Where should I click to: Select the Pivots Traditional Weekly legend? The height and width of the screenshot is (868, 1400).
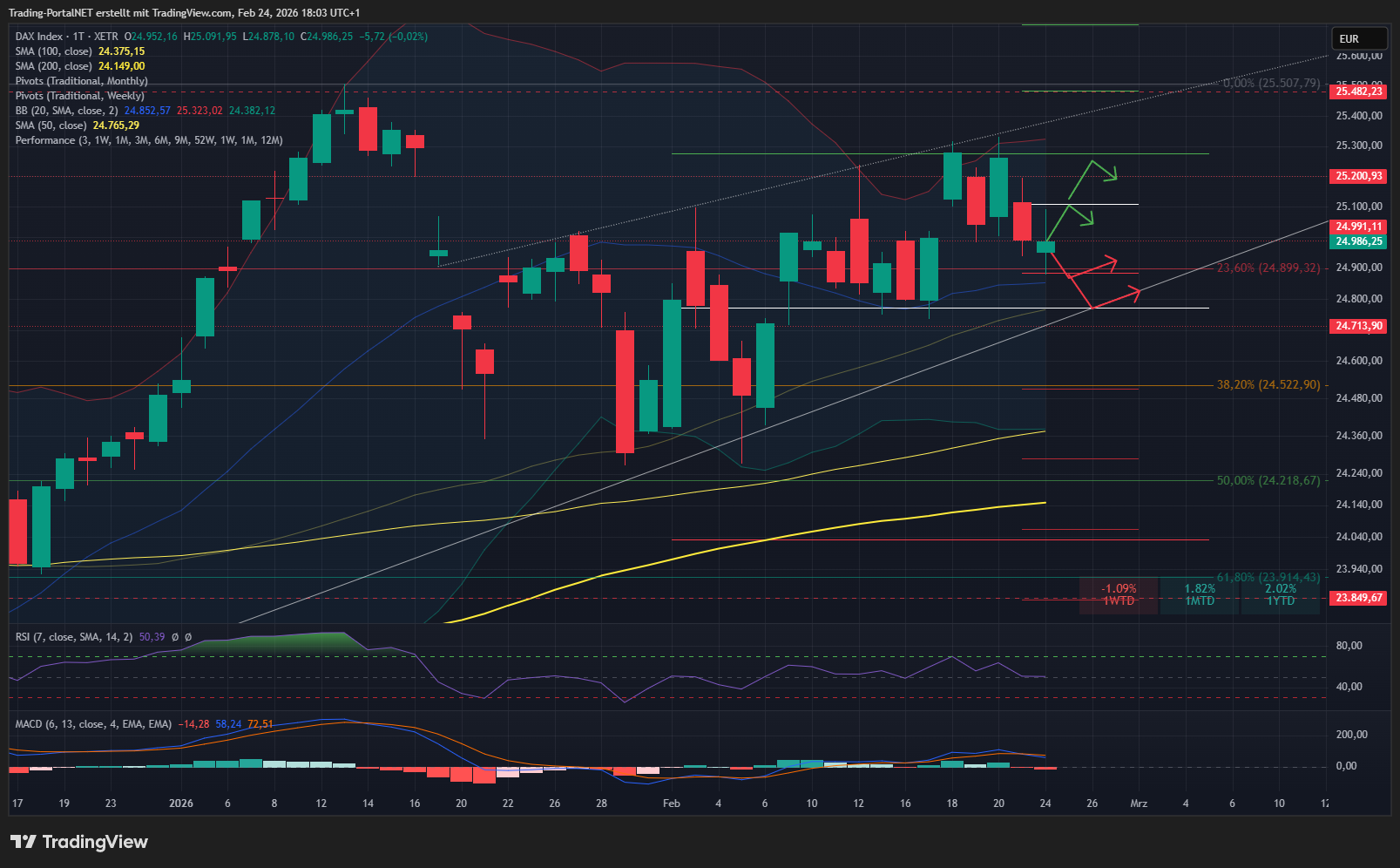[79, 96]
